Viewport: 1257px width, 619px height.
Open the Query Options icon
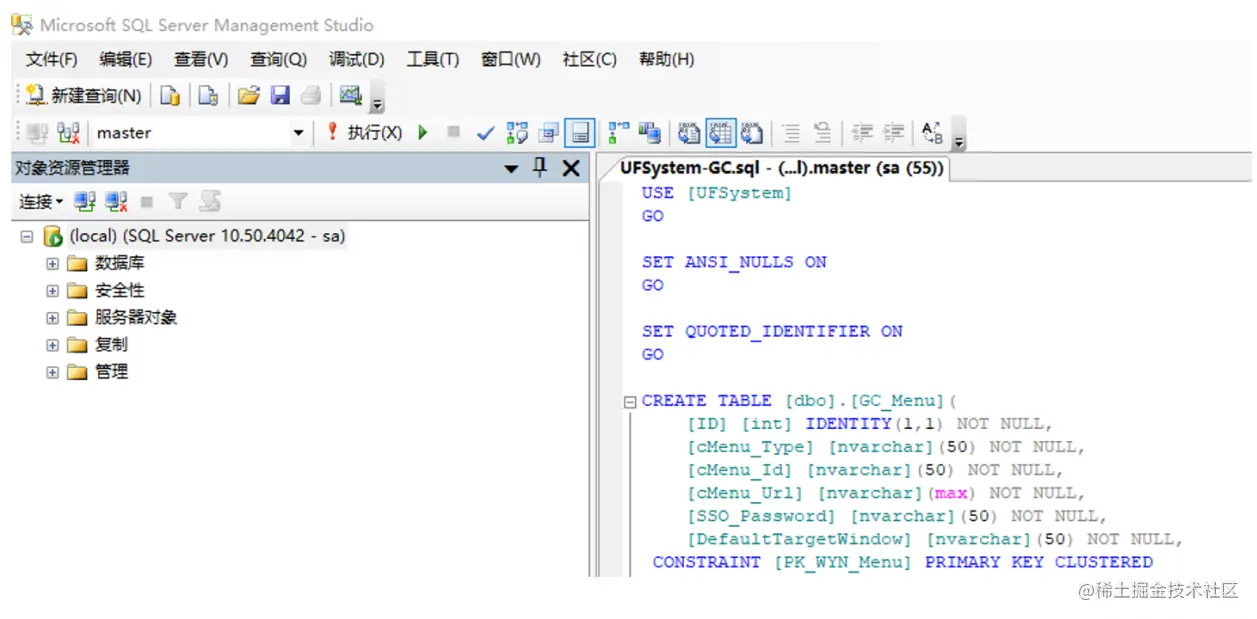(x=548, y=133)
